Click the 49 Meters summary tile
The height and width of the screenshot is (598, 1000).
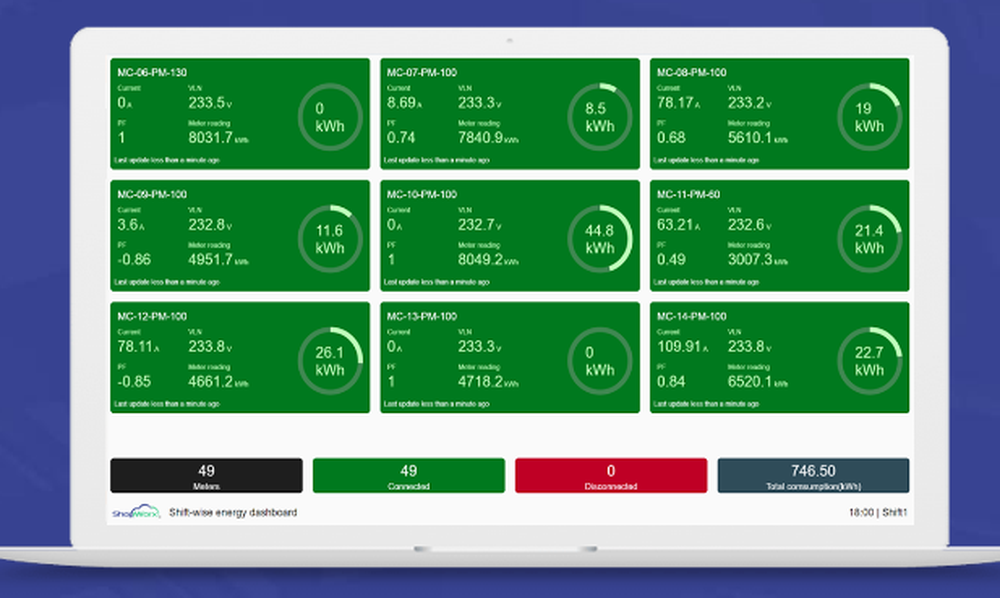click(x=207, y=476)
